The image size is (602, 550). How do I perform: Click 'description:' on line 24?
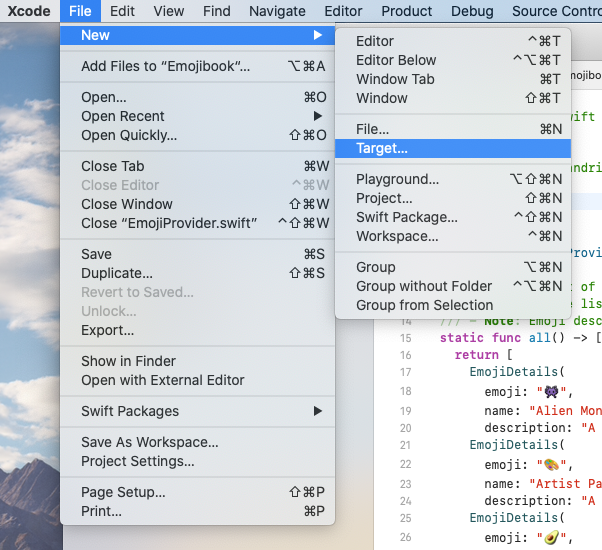528,500
